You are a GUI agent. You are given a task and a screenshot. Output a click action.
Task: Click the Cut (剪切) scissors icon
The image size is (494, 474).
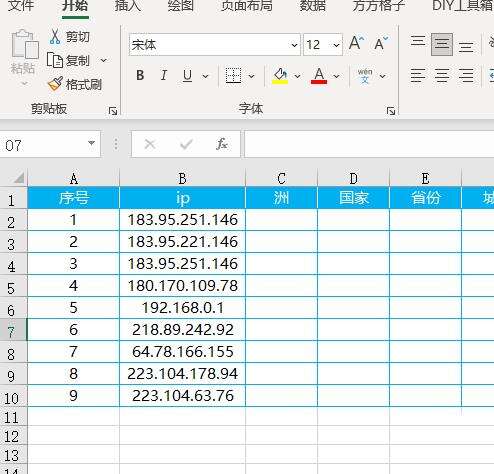click(x=54, y=37)
